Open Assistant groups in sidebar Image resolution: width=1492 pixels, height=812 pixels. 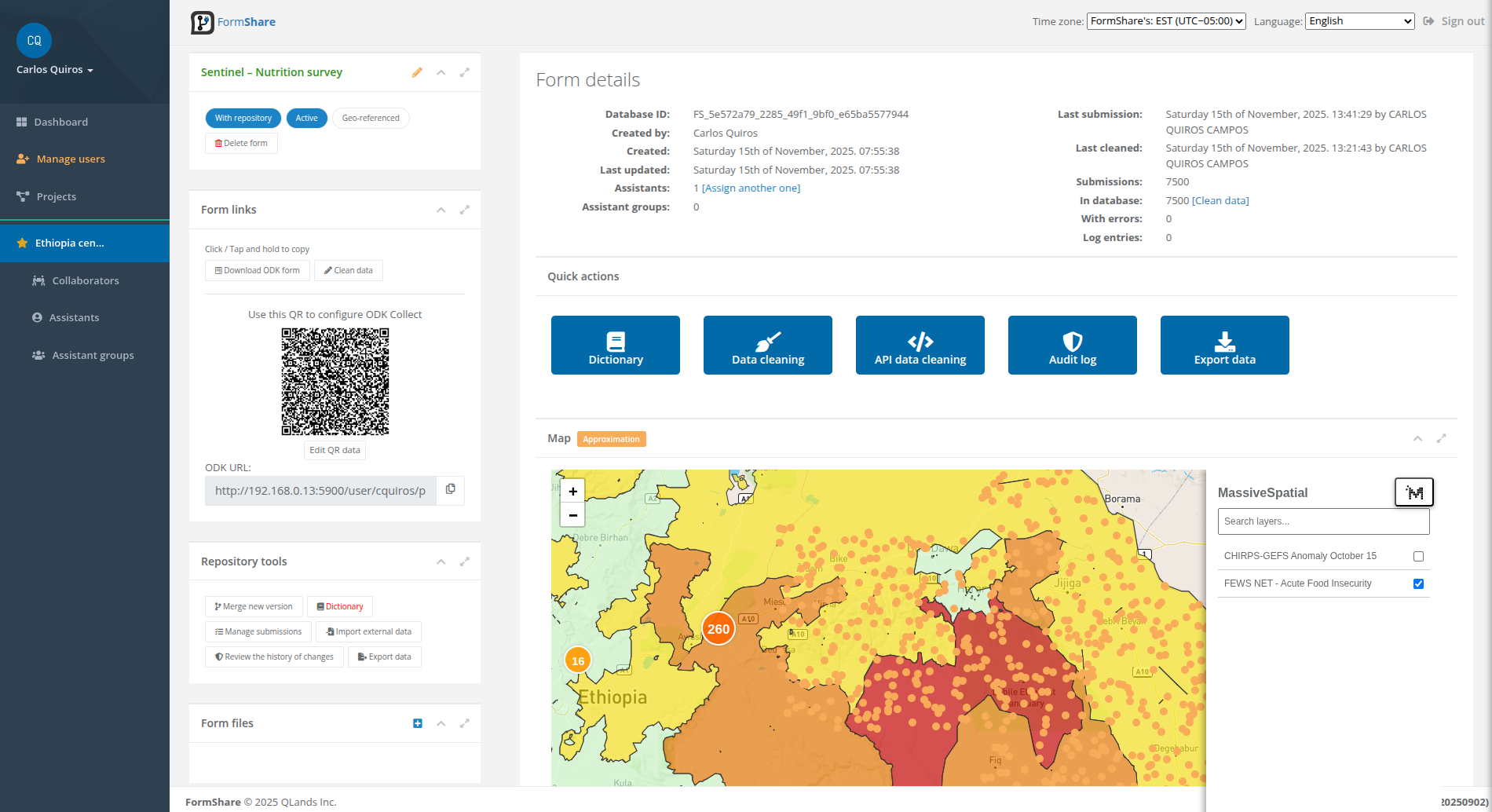[x=85, y=355]
